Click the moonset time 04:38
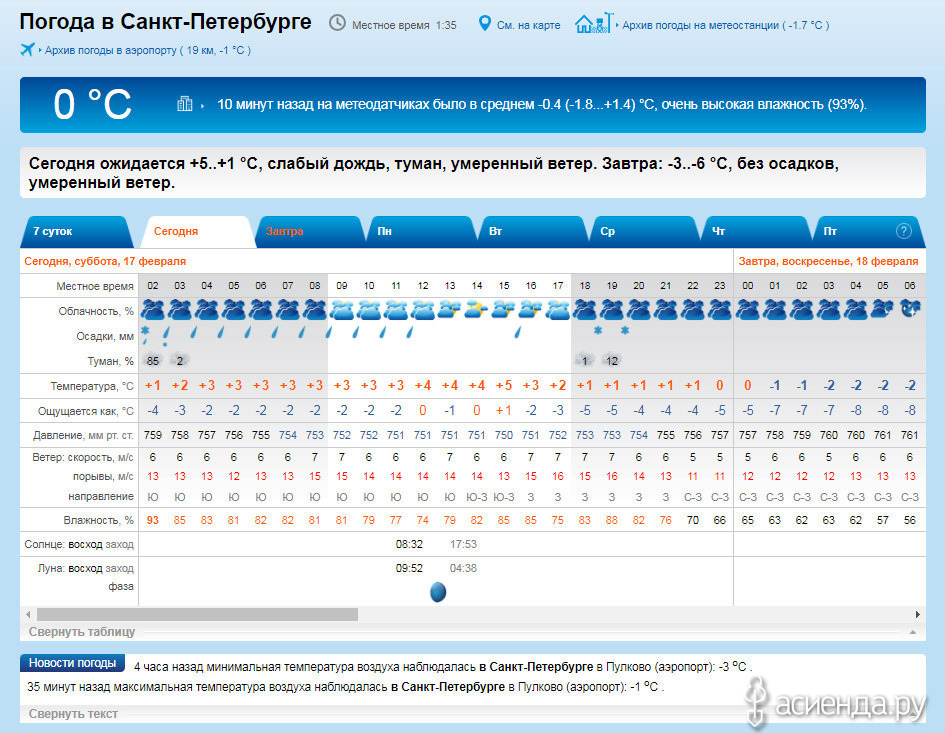 click(463, 568)
